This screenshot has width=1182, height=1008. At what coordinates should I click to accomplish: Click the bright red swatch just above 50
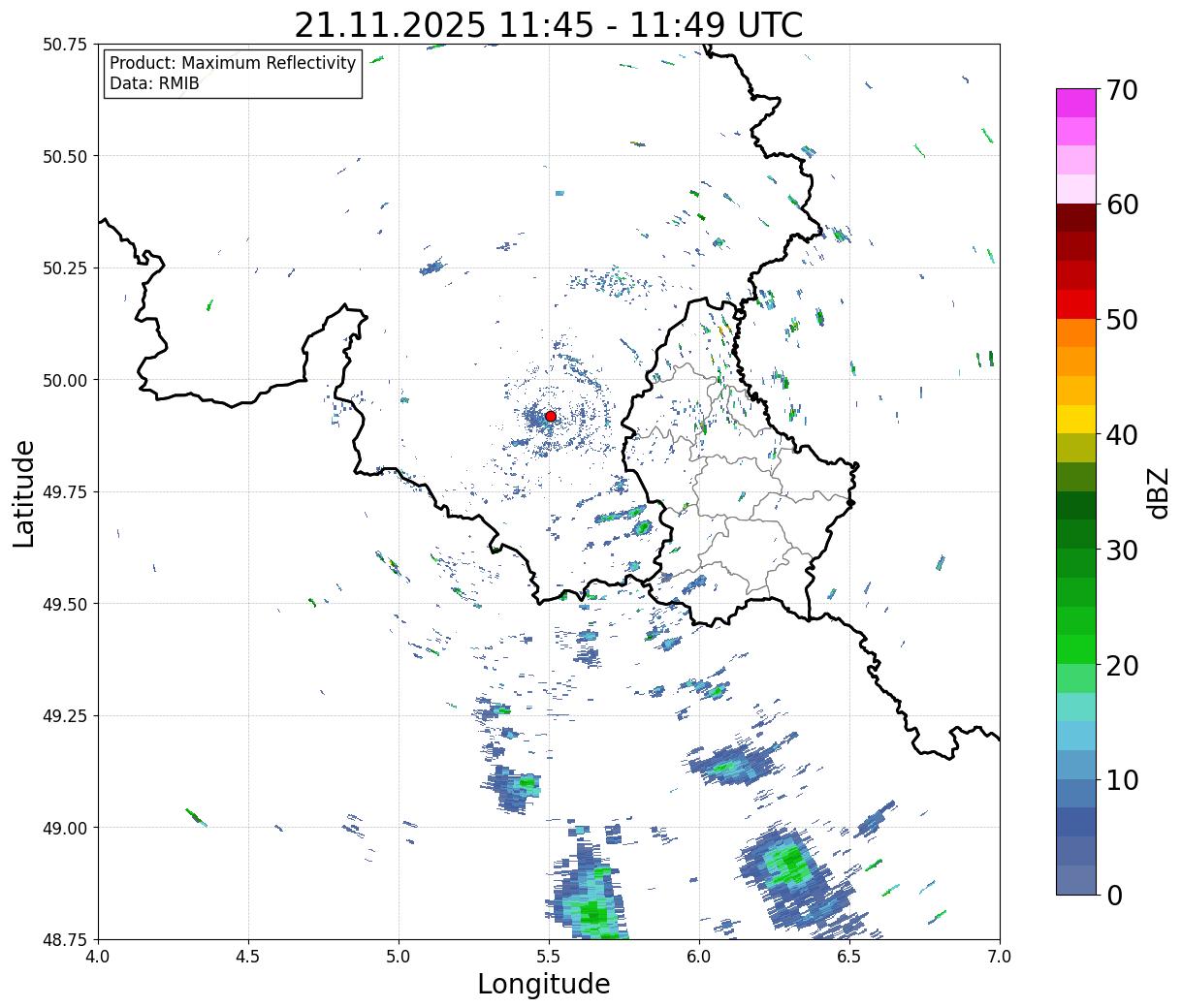click(x=1076, y=304)
